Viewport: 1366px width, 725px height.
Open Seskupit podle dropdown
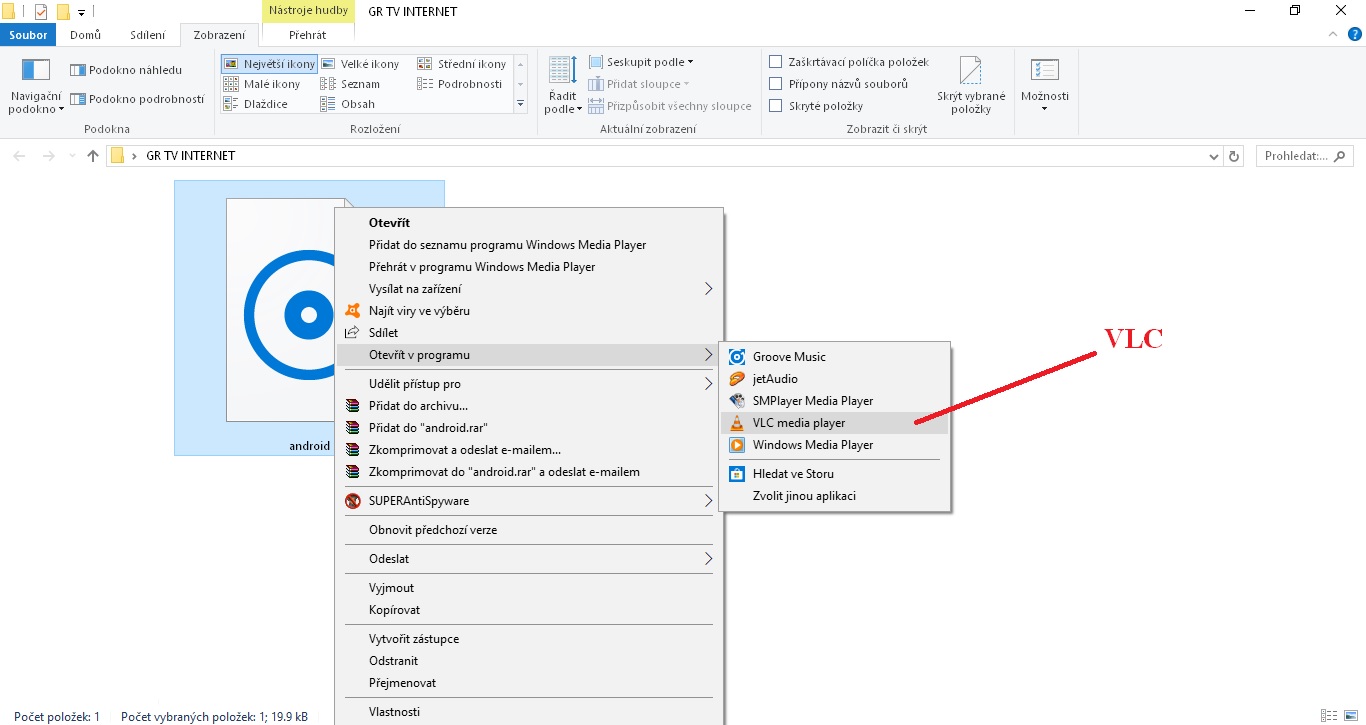641,62
